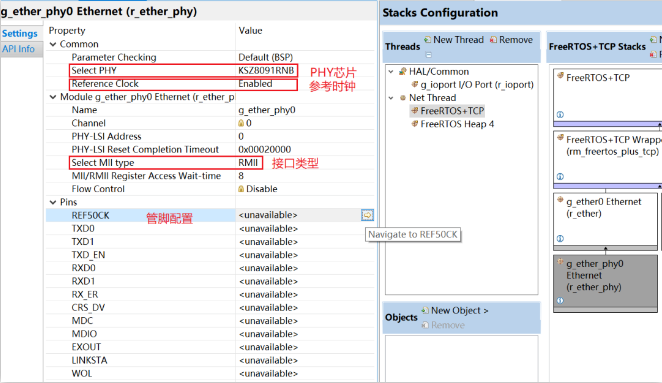This screenshot has width=662, height=383.
Task: Select the g_ether0 Ethernet stack block
Action: pyautogui.click(x=605, y=221)
